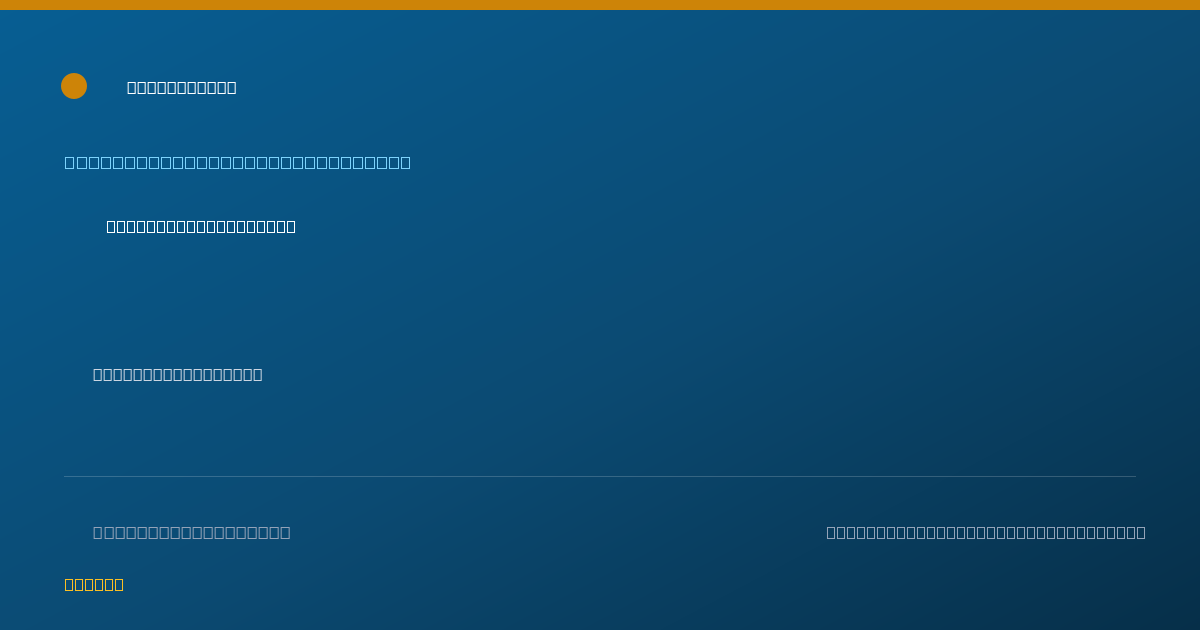Click the thin horizontal divider line
The image size is (1200, 630).
600,476
